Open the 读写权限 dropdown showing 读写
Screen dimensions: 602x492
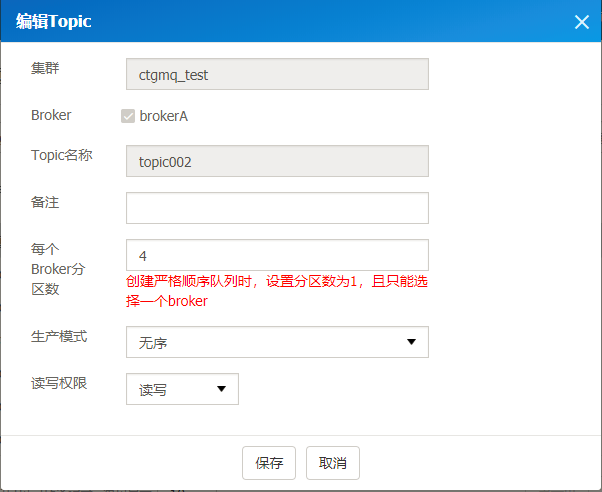pos(182,389)
